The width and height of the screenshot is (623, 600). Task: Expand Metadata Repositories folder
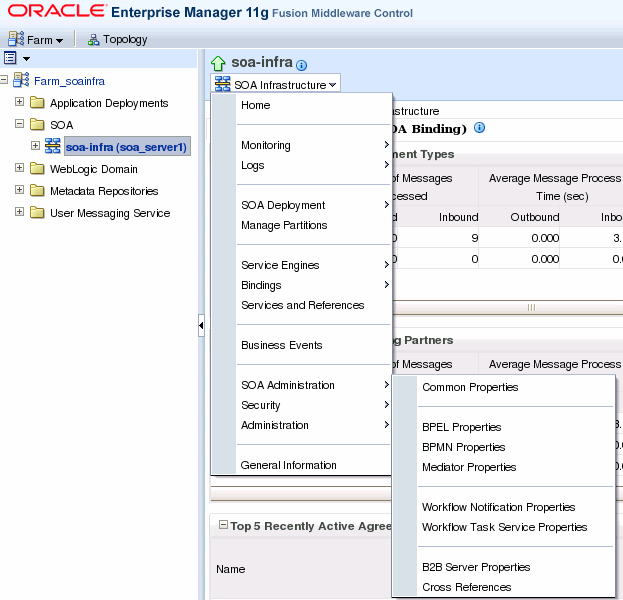coord(19,190)
